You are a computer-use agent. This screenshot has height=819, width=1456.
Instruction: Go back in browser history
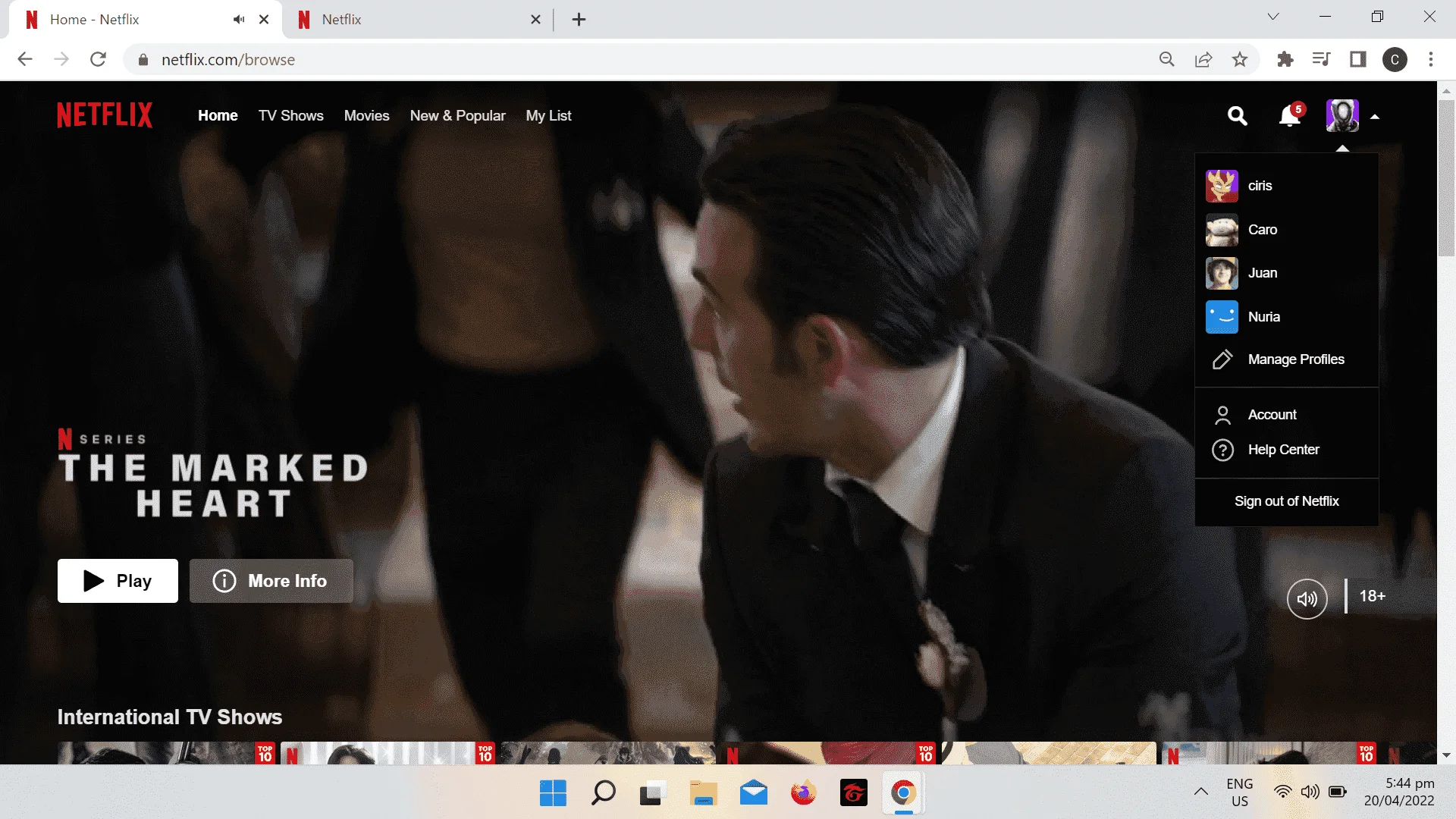tap(25, 59)
